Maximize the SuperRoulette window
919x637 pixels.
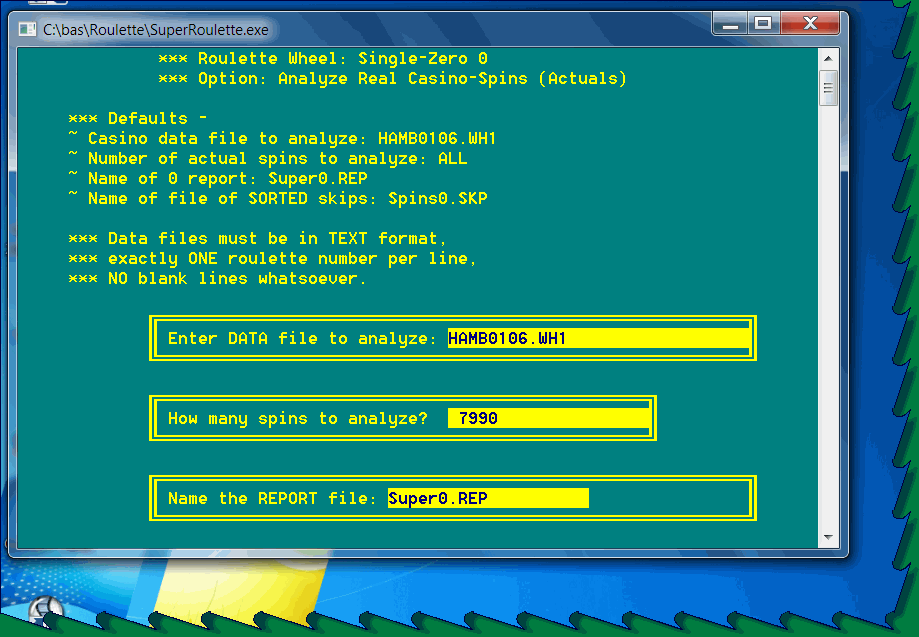click(763, 23)
